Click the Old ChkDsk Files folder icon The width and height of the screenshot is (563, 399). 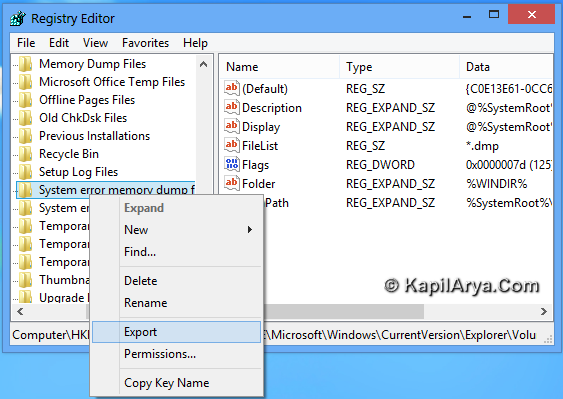[26, 118]
